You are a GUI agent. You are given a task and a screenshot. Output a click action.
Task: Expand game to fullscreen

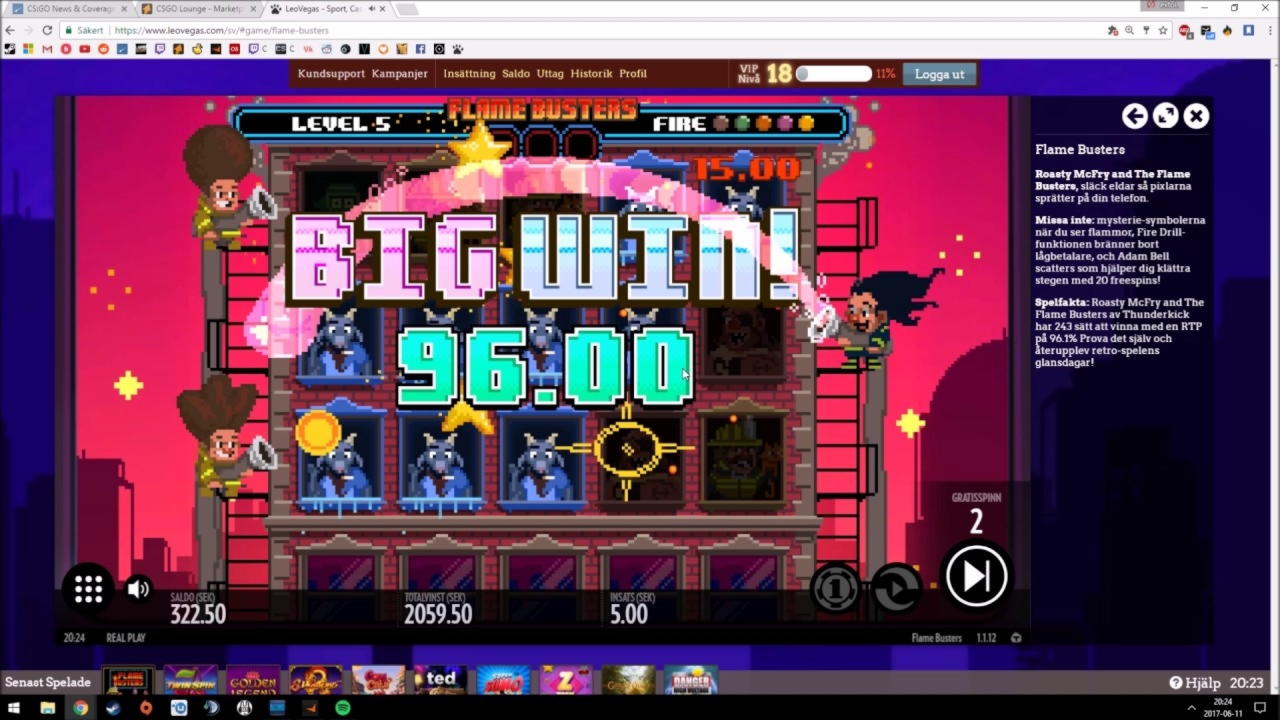point(1165,116)
